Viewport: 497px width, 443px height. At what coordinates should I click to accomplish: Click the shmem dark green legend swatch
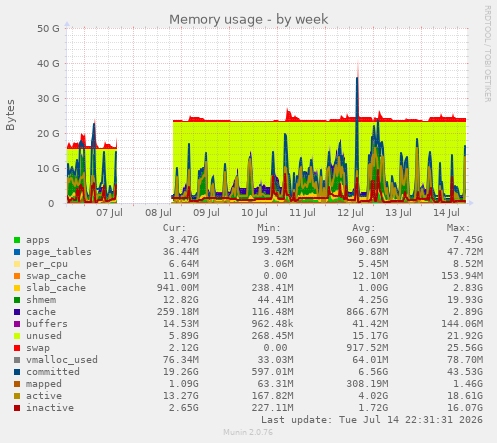(x=17, y=300)
